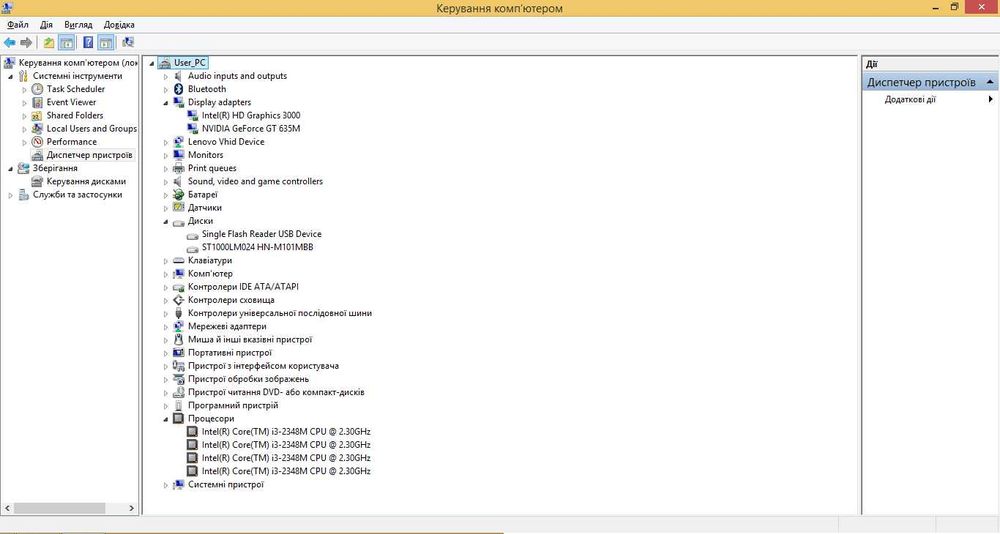Select Керування комп'ютером root node

pos(78,63)
